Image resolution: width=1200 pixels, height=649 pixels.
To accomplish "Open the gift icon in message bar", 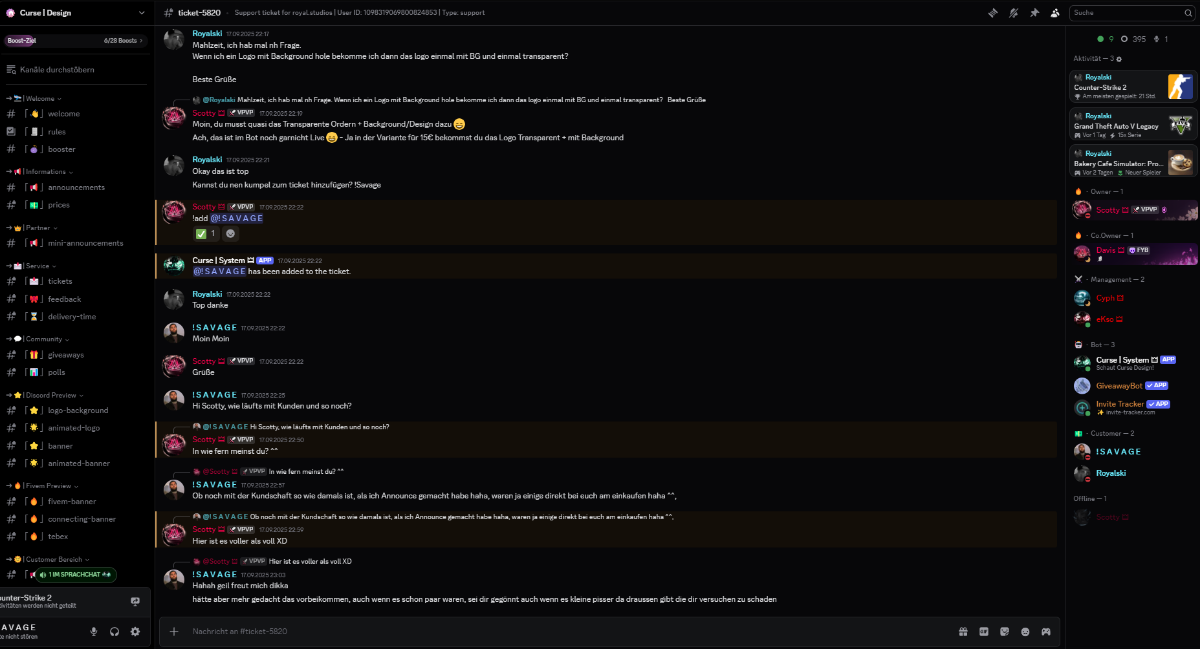I will 963,631.
